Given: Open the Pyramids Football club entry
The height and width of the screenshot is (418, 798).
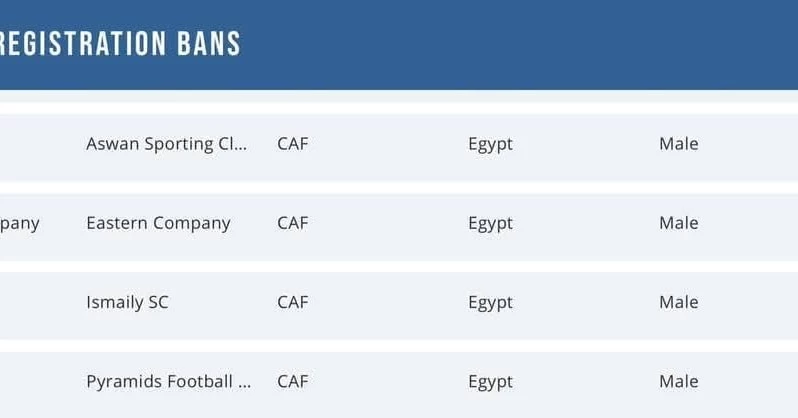Looking at the screenshot, I should 168,381.
